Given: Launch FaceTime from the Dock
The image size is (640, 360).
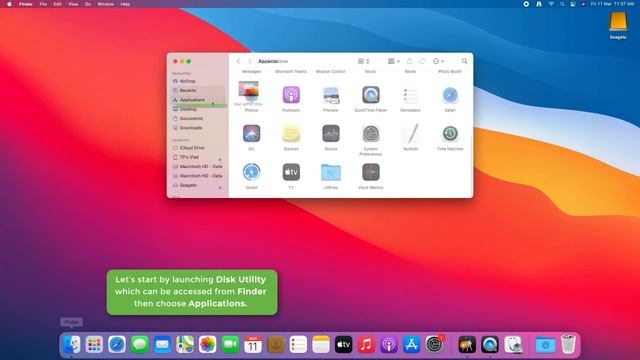Looking at the screenshot, I should [230, 344].
